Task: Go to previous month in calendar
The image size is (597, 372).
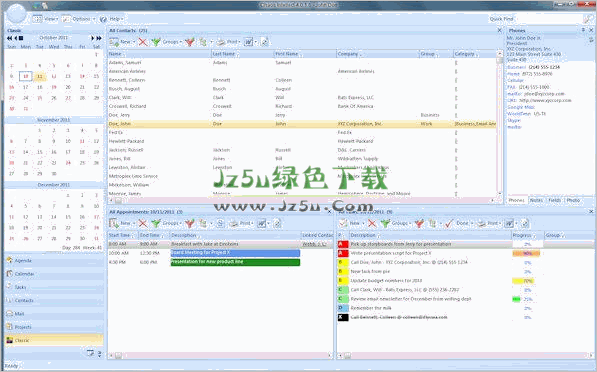Action: point(16,38)
